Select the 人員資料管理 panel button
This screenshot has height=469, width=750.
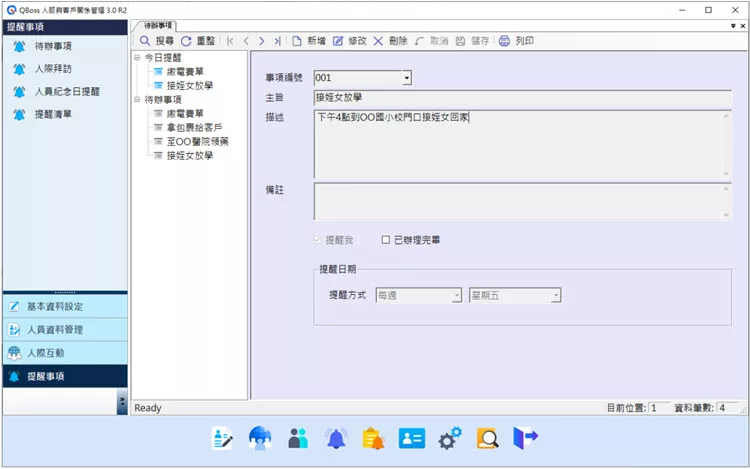coord(54,329)
